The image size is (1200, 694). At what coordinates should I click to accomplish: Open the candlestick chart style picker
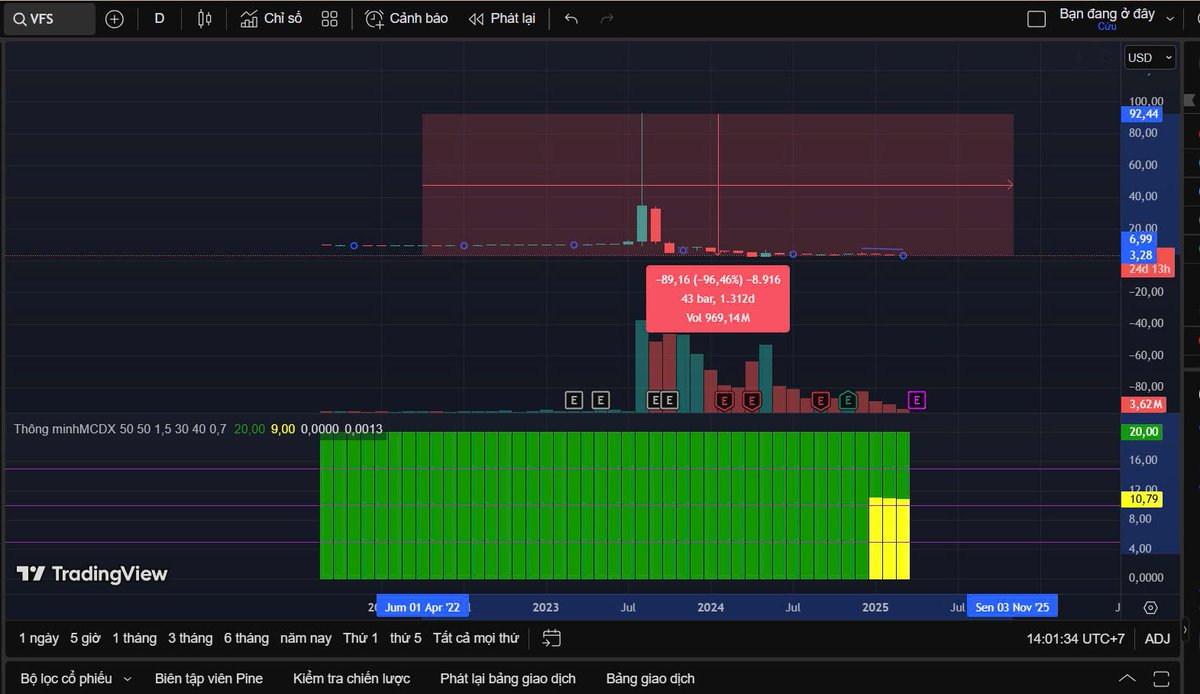205,19
